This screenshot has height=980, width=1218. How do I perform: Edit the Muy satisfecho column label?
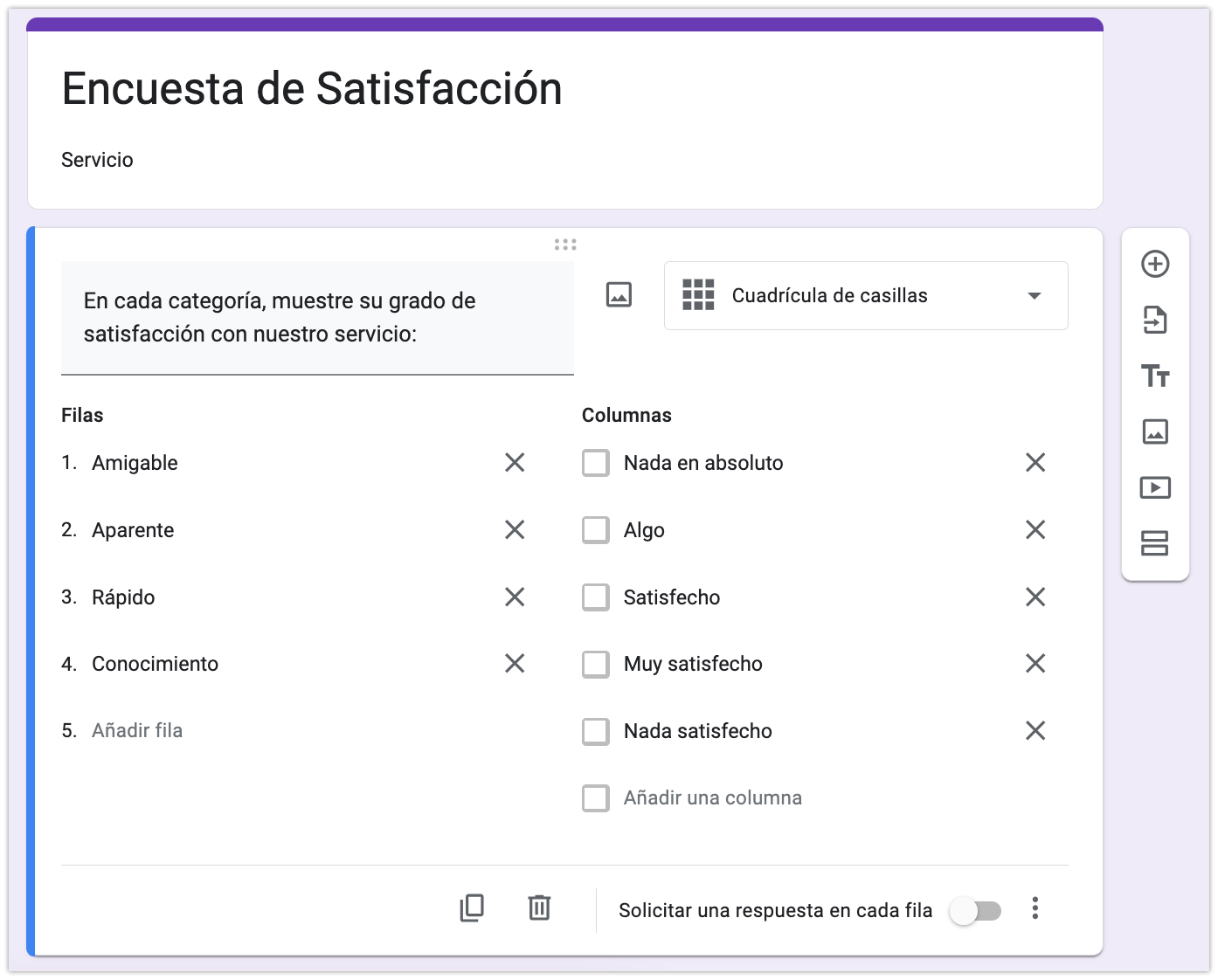(x=693, y=664)
